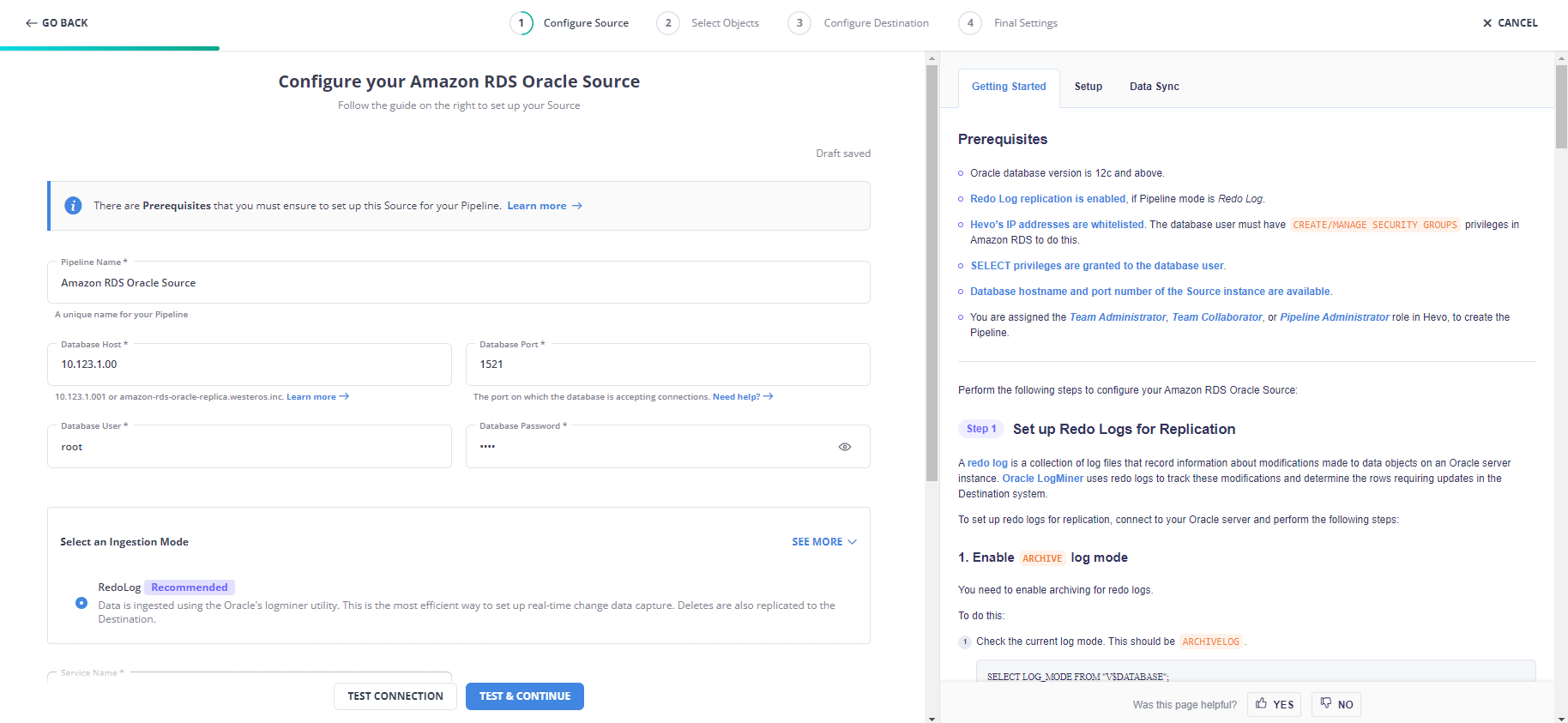This screenshot has height=723, width=1568.
Task: Click the form panel vertical scrollbar thumb
Action: pos(932,273)
